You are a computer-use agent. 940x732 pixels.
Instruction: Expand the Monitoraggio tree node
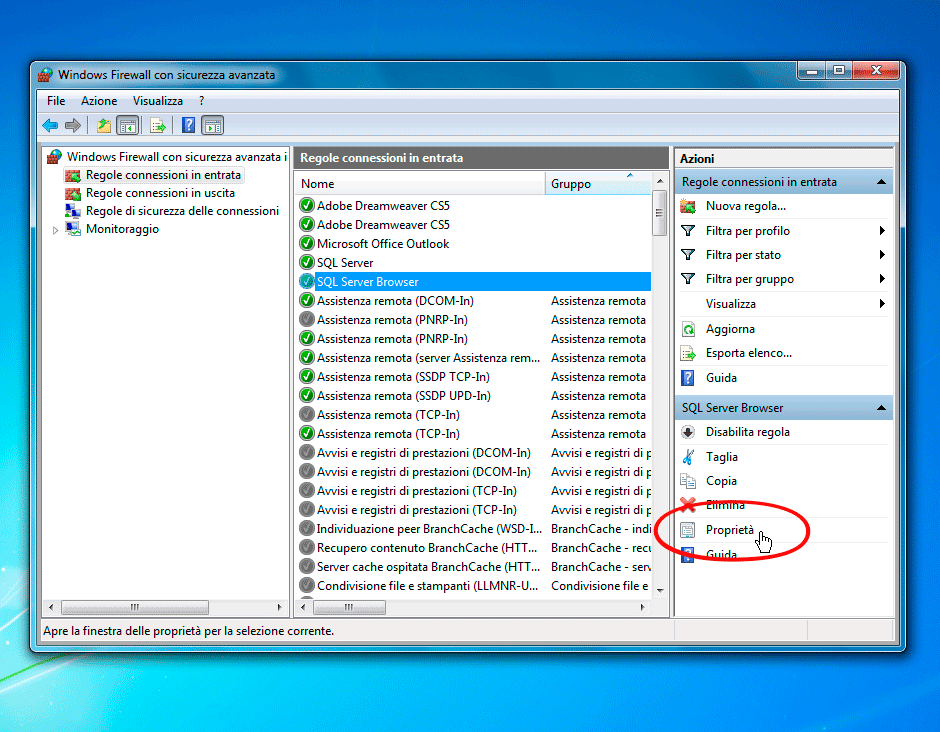55,230
